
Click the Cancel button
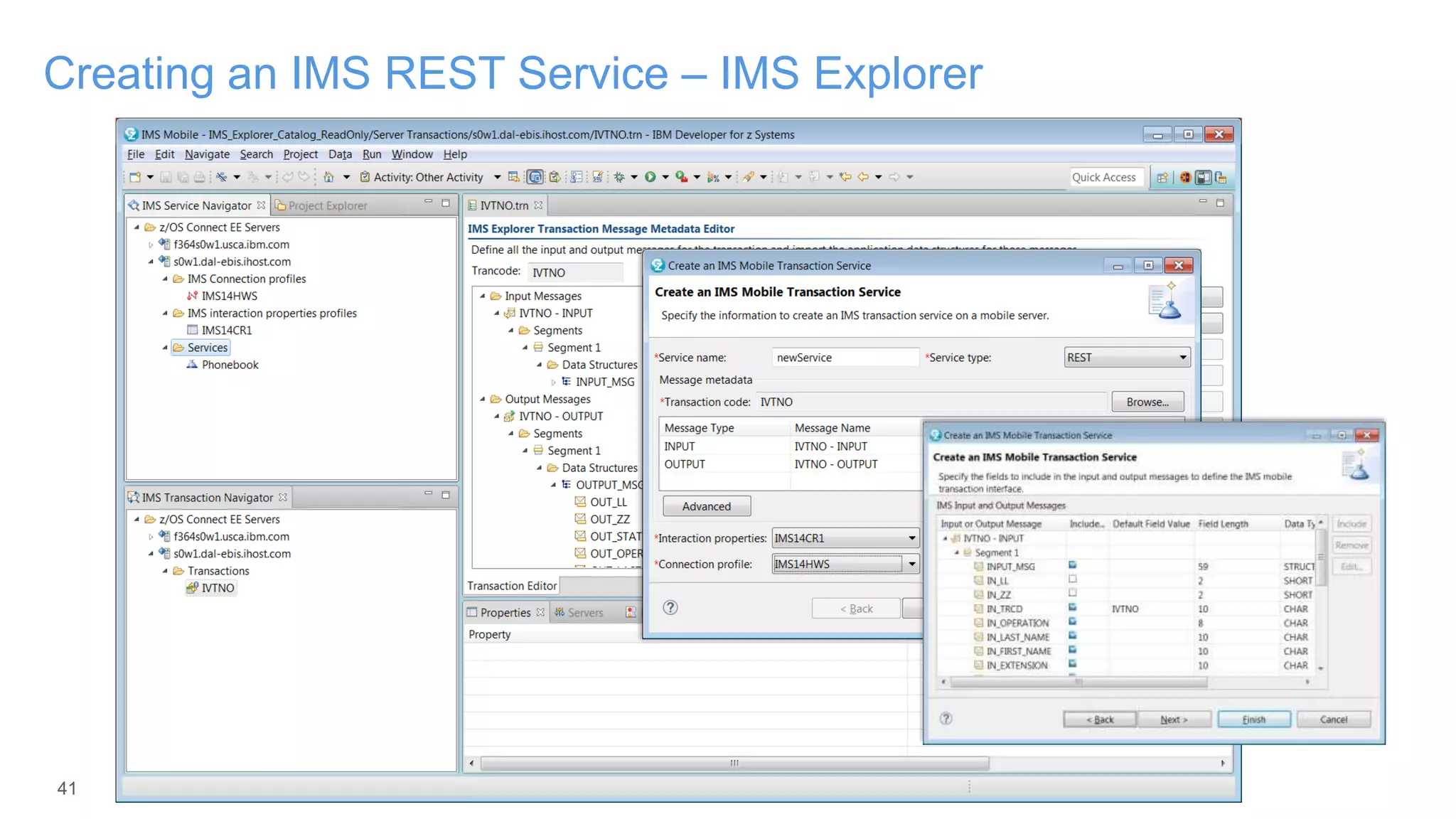click(1333, 719)
